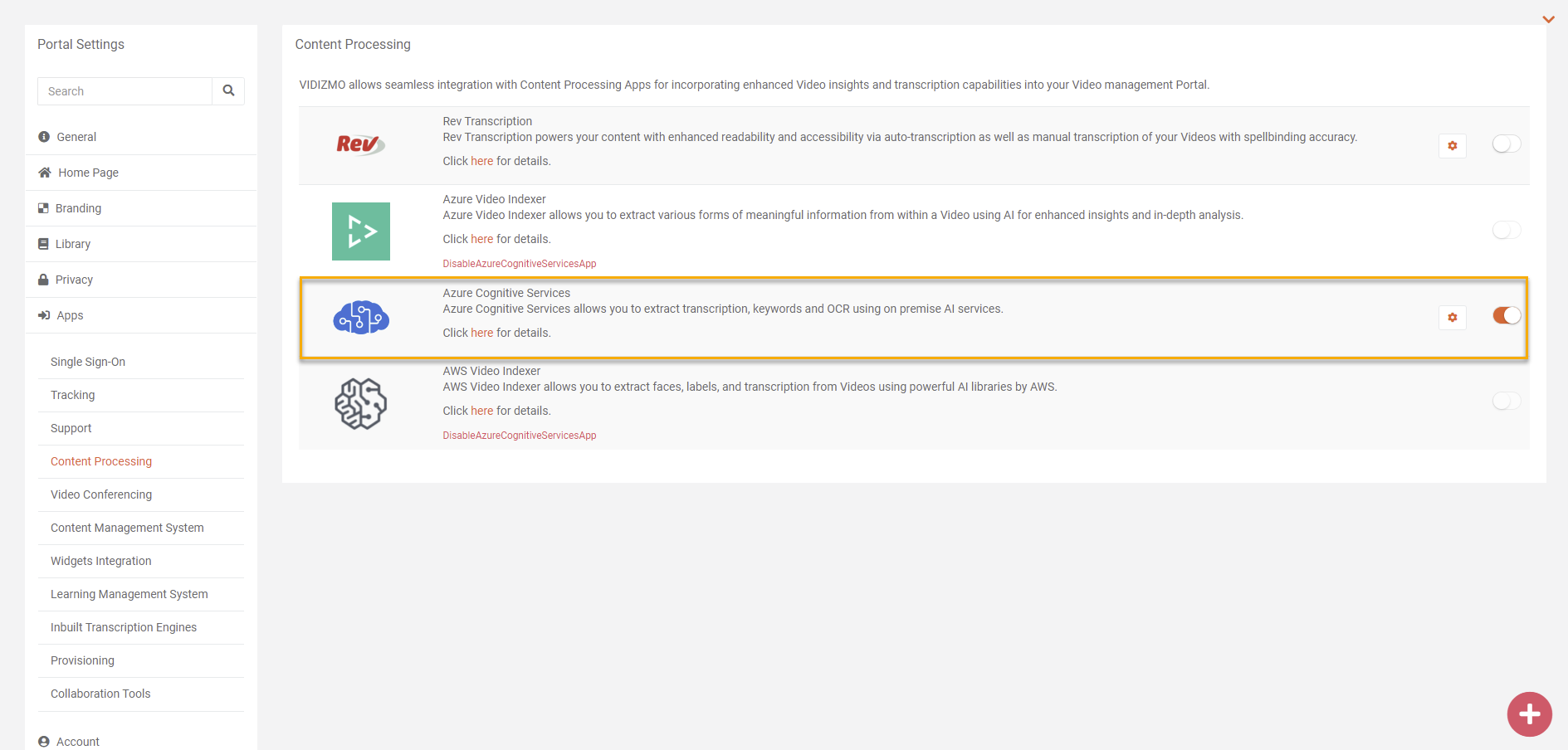Toggle the Azure Video Indexer switch
Screen dimensions: 1568x750
1506,230
